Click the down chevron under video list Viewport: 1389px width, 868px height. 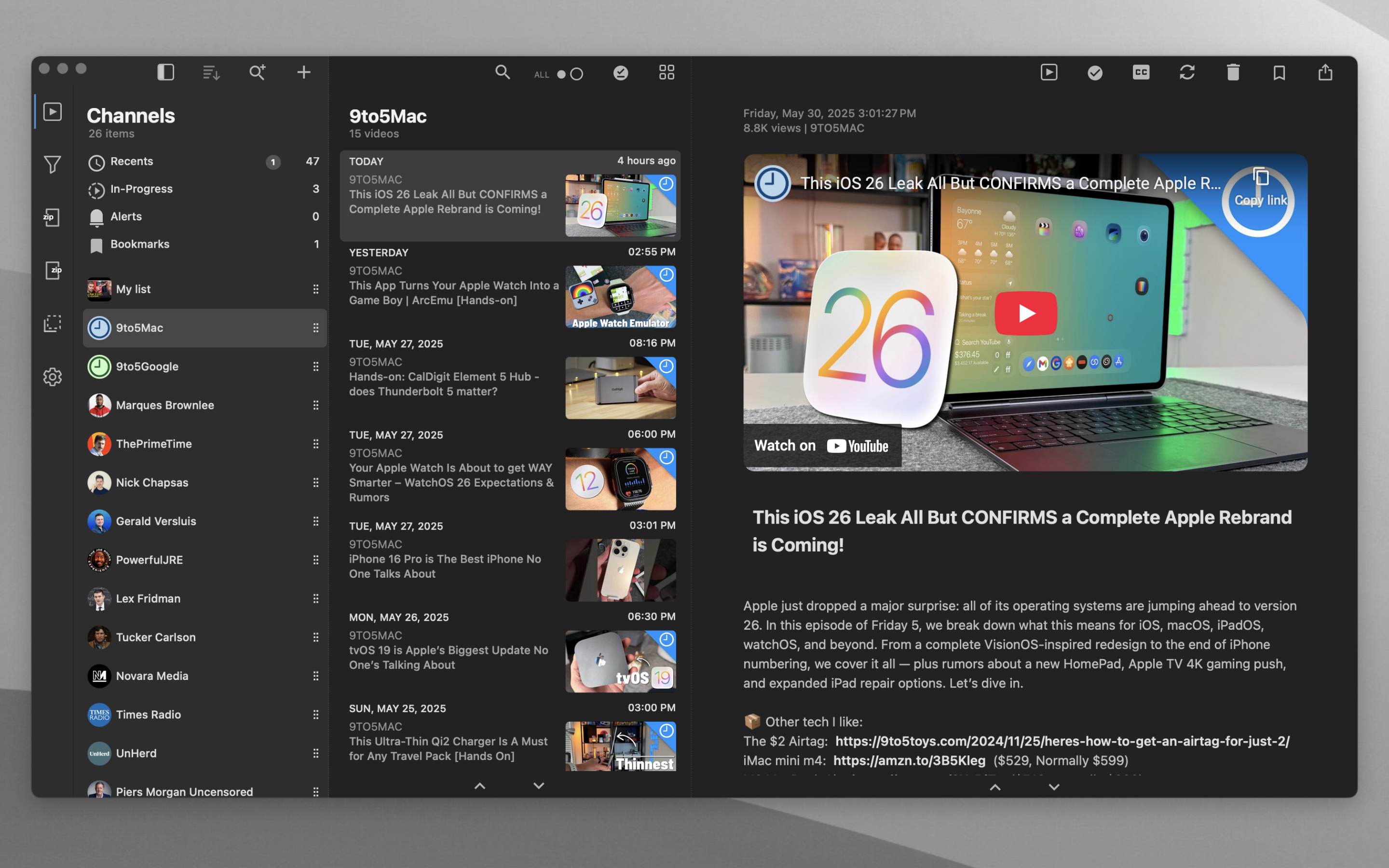click(538, 786)
